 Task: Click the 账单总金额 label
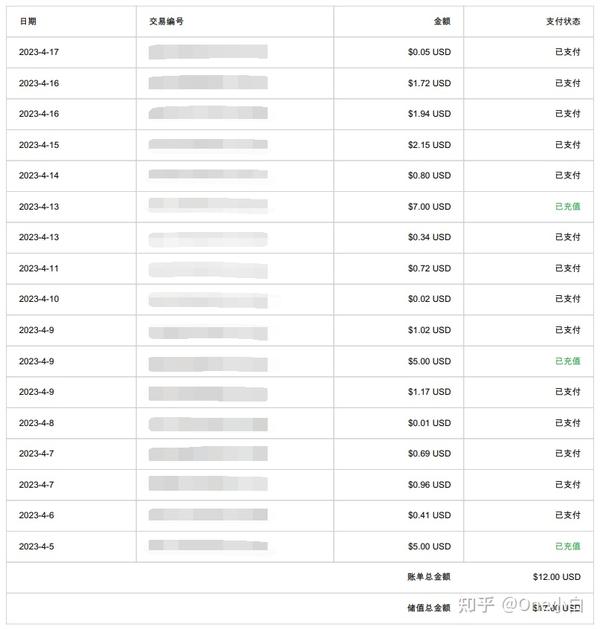click(429, 577)
